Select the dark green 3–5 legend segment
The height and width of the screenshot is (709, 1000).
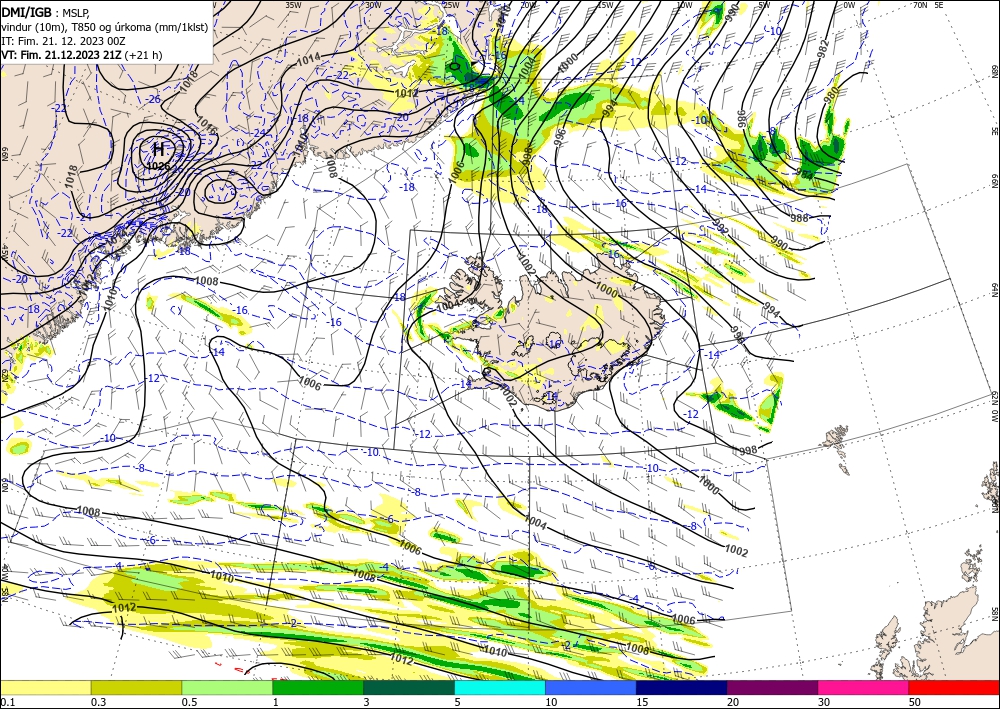pos(409,687)
